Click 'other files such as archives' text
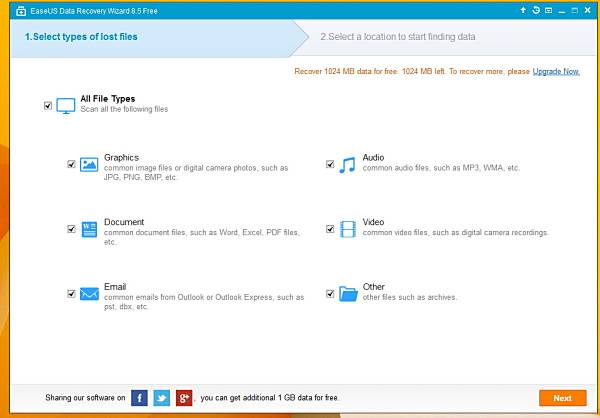Viewport: 600px width, 418px height. tap(410, 297)
